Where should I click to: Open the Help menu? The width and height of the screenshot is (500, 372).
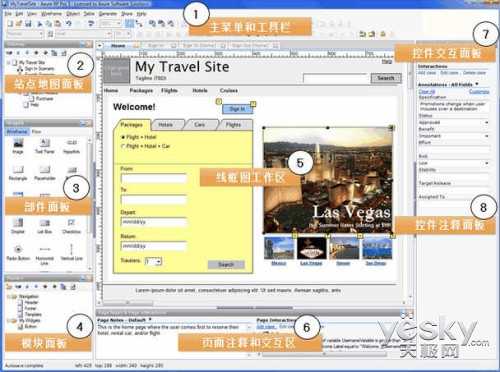pos(142,14)
